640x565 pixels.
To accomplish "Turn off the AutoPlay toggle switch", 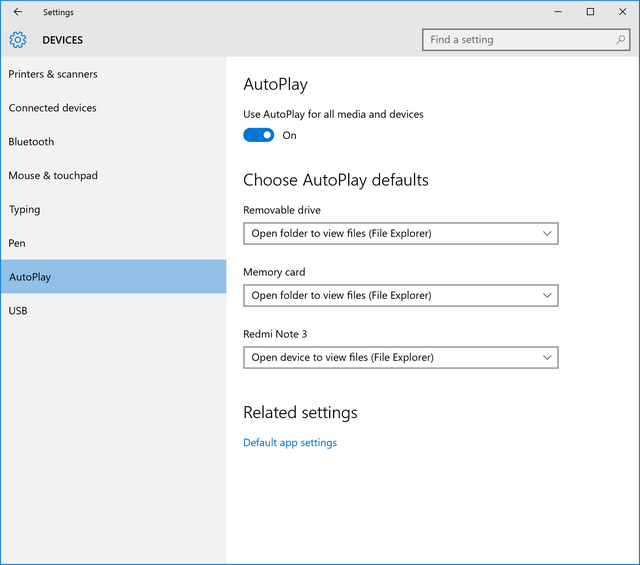I will click(x=258, y=135).
